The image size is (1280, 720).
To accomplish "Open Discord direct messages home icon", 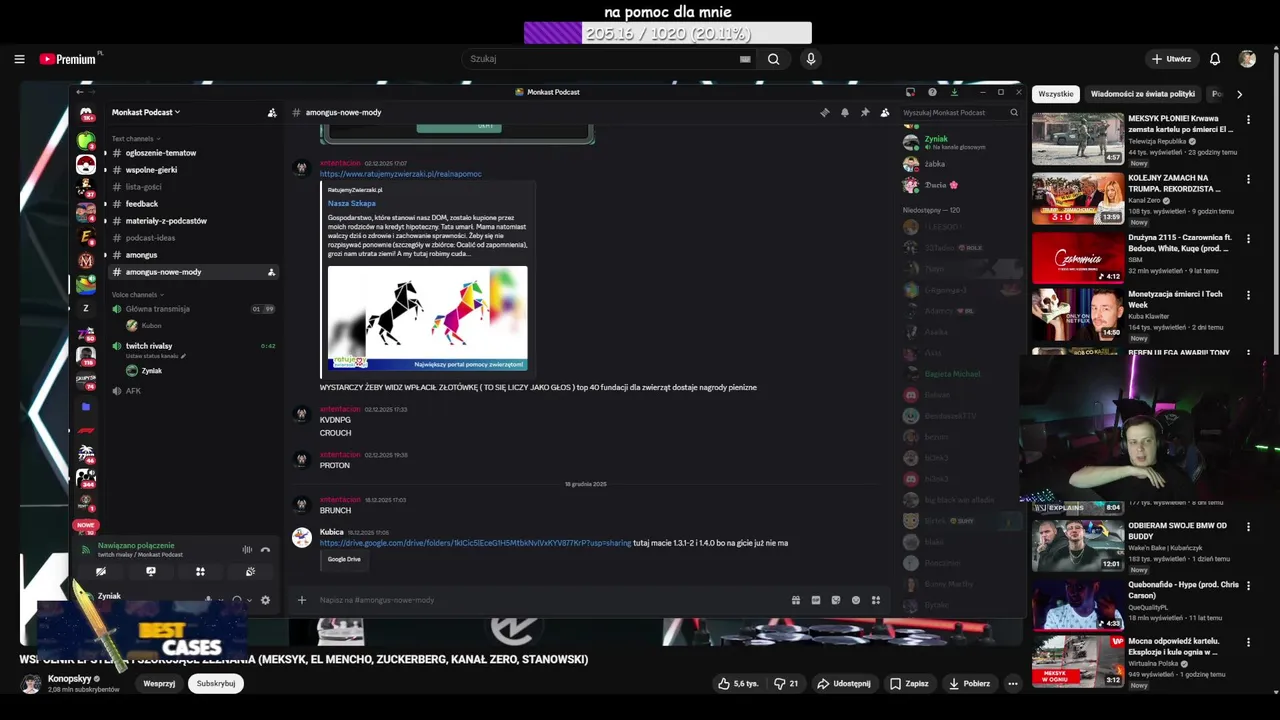I will pos(86,115).
